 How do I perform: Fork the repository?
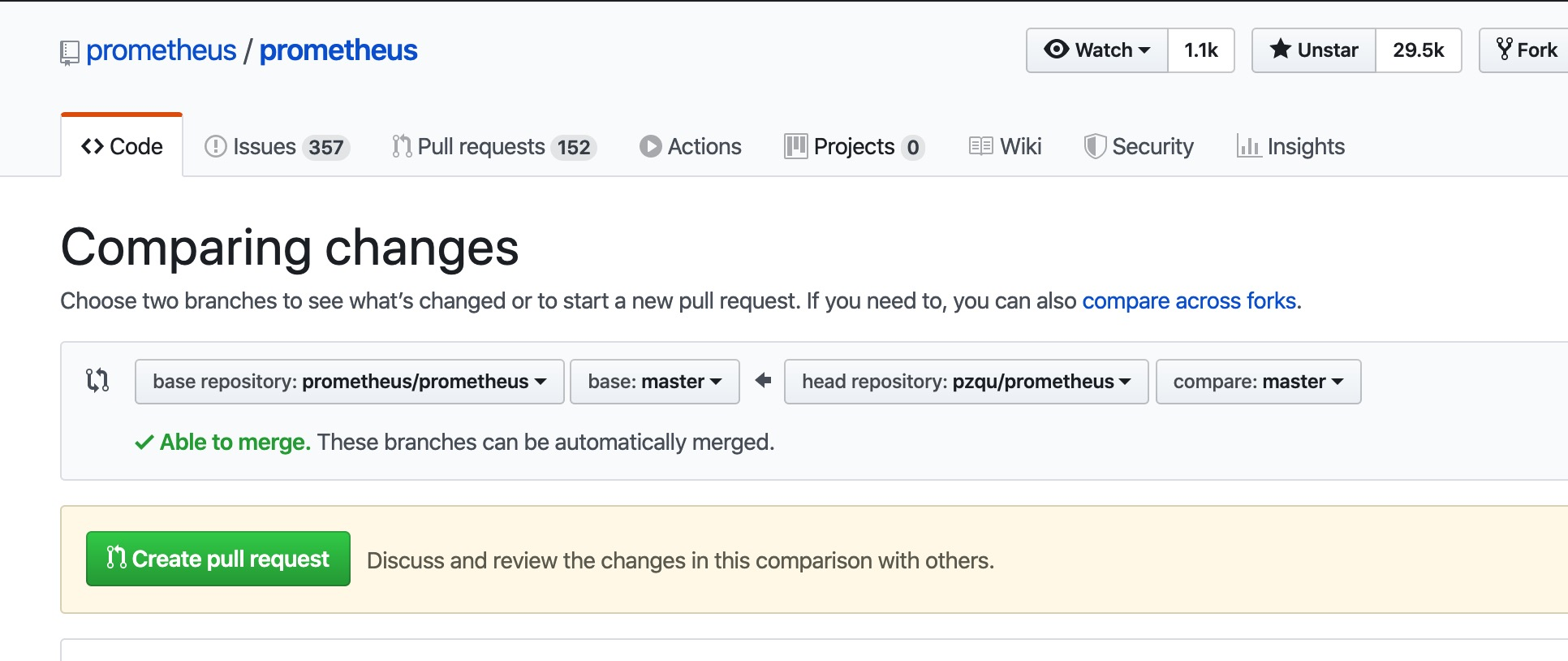(x=1525, y=50)
